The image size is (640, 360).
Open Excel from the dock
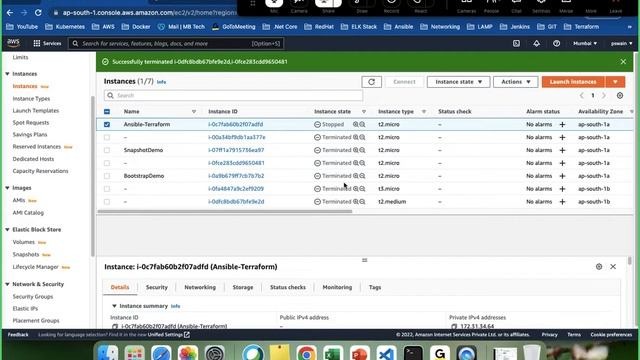pyautogui.click(x=333, y=353)
